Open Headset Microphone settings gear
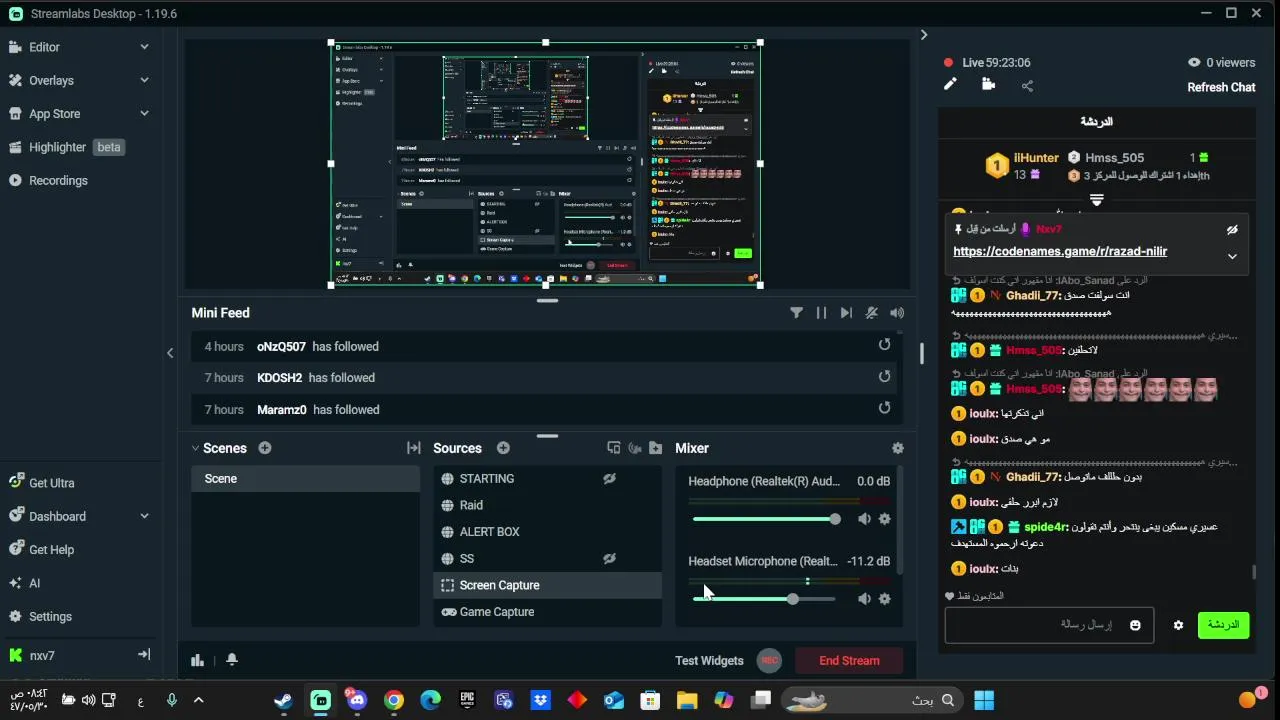The image size is (1280, 720). tap(884, 599)
